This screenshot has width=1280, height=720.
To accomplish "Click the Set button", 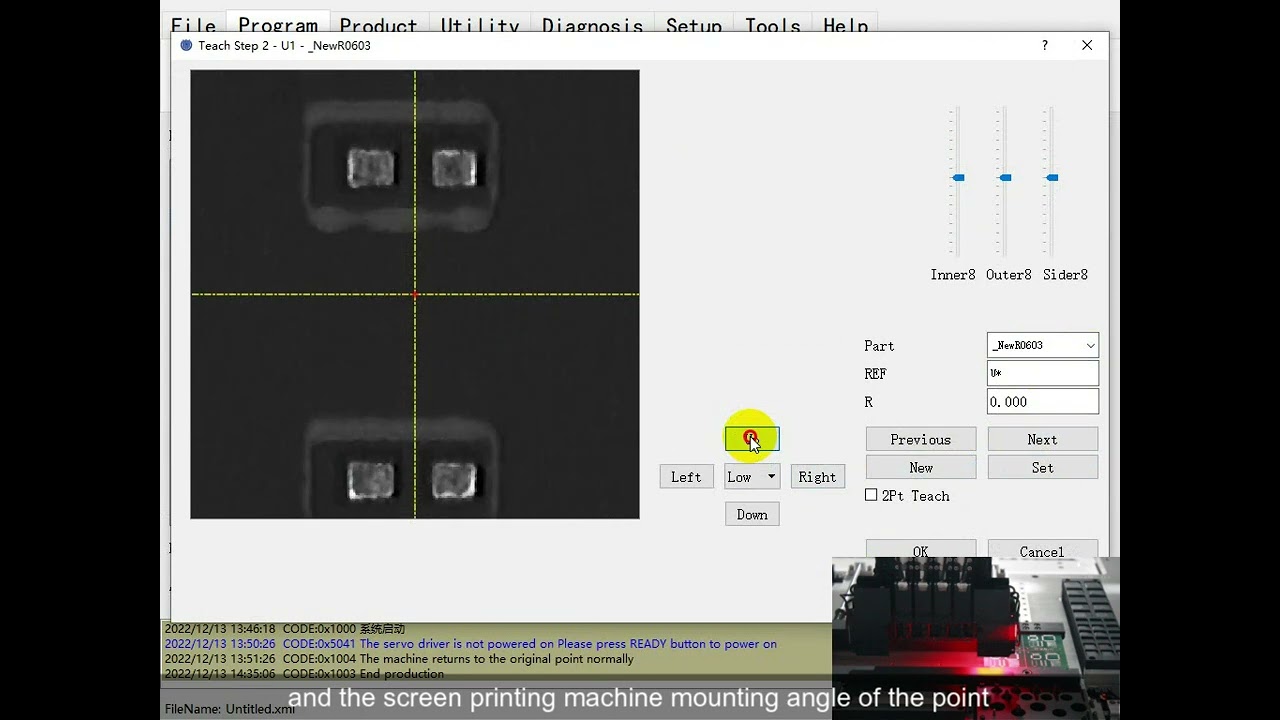I will point(1043,467).
